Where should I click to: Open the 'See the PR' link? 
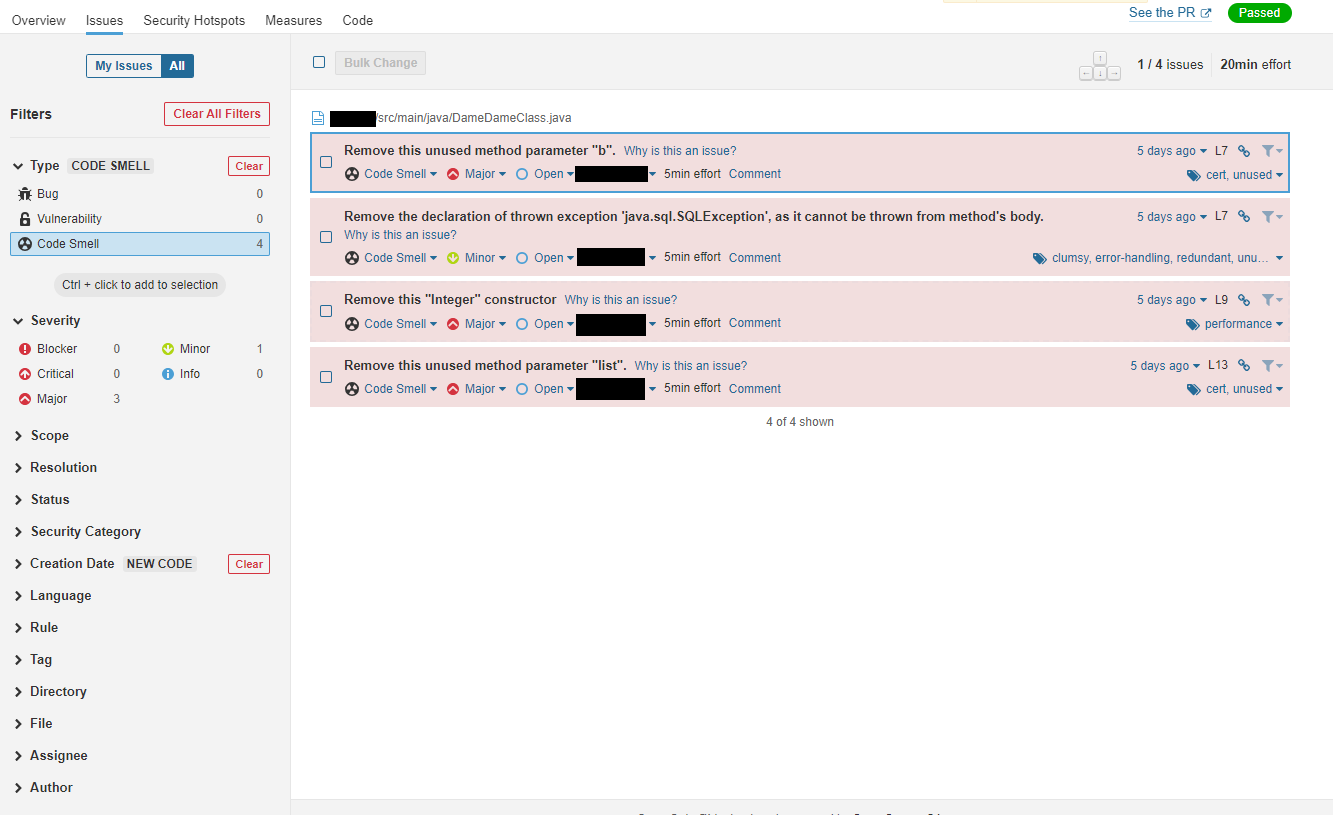pos(1163,12)
